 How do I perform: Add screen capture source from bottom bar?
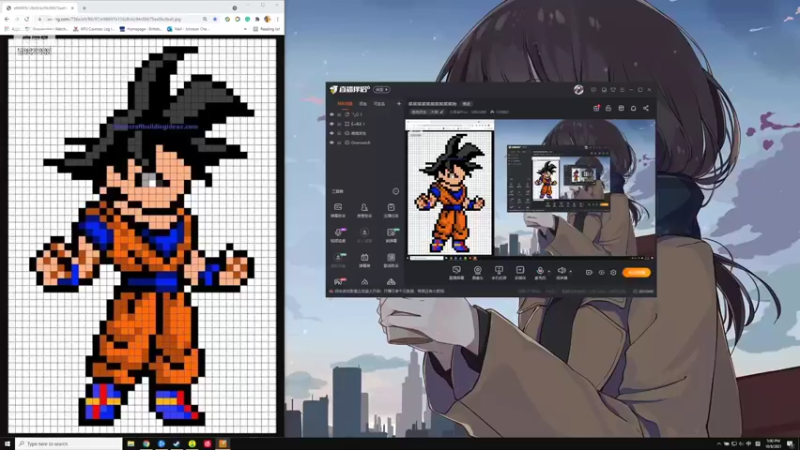click(x=456, y=272)
